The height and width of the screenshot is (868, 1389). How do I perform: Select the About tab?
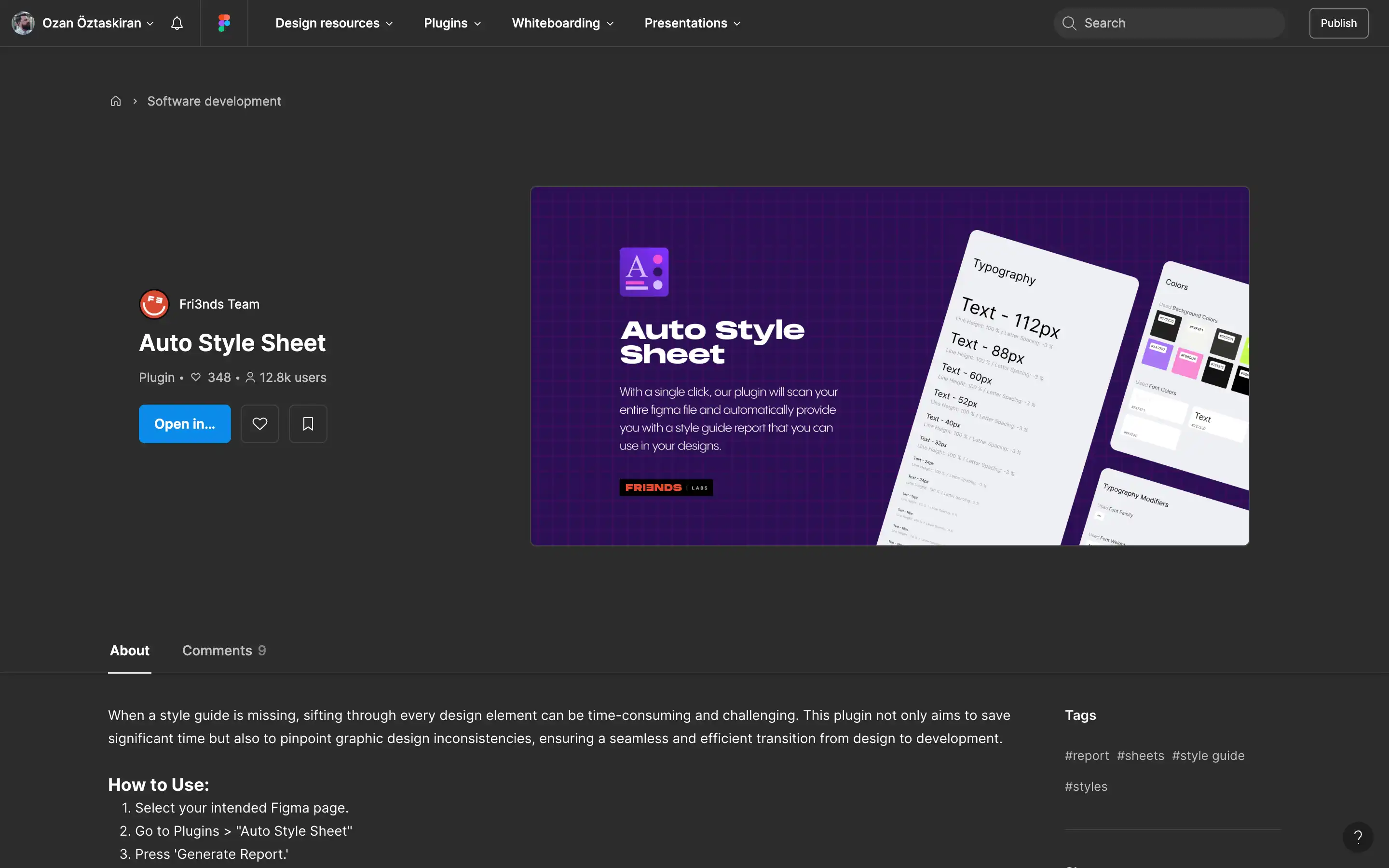(x=130, y=651)
